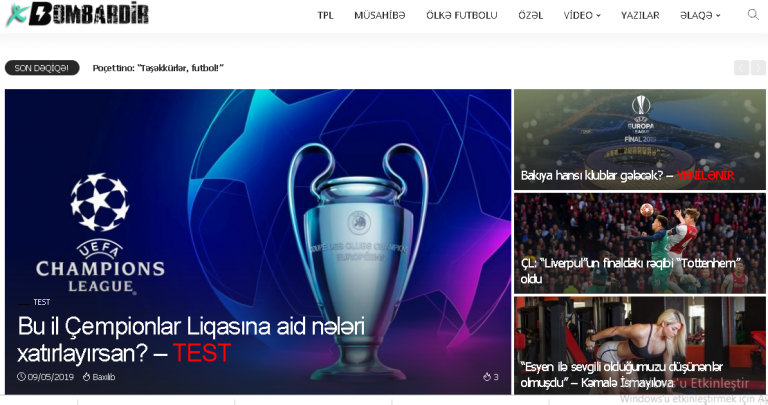768x405 pixels.
Task: Open the ÖZƏL menu item
Action: 530,15
